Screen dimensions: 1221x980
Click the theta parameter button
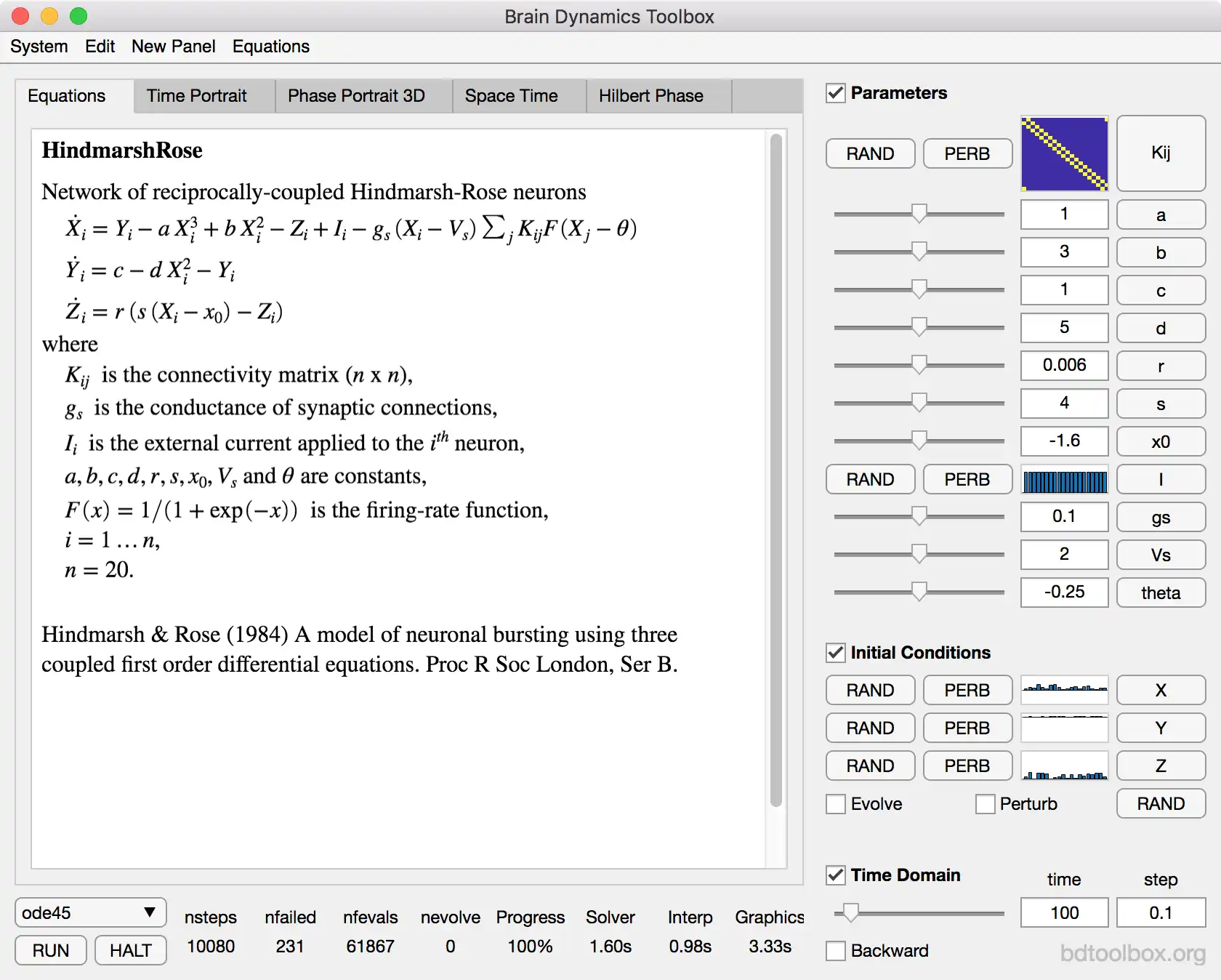coord(1161,593)
